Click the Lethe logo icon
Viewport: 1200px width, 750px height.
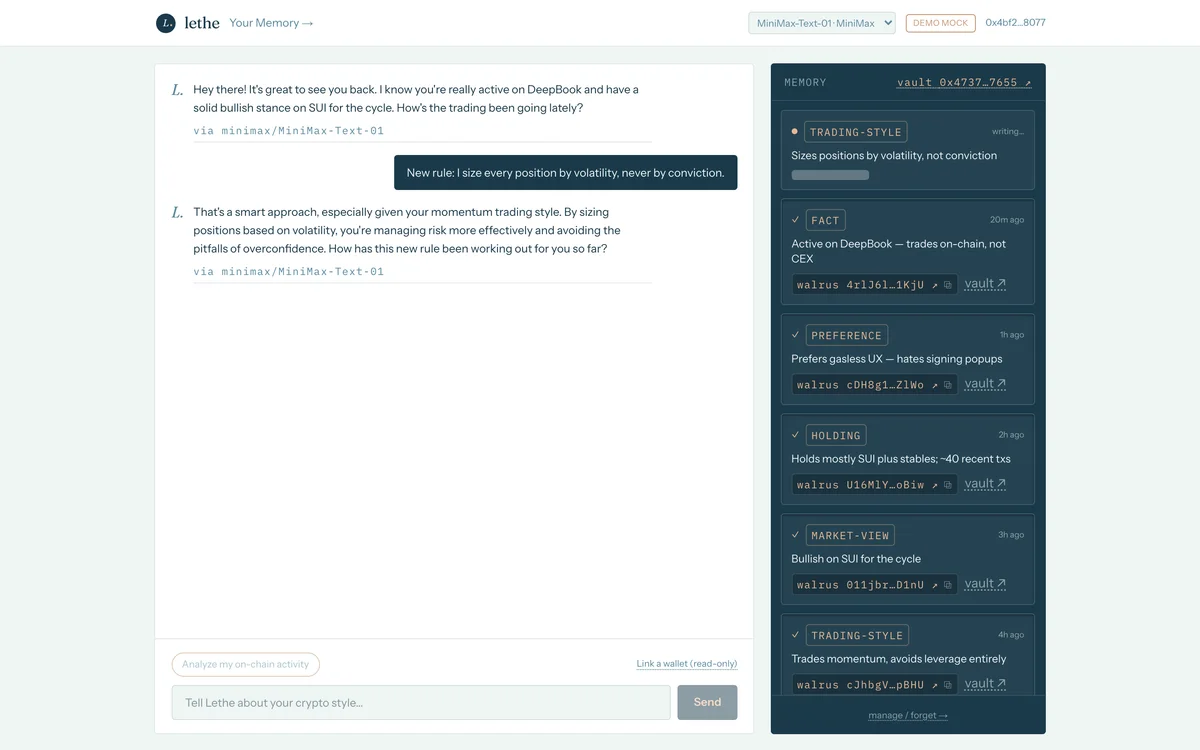click(166, 22)
